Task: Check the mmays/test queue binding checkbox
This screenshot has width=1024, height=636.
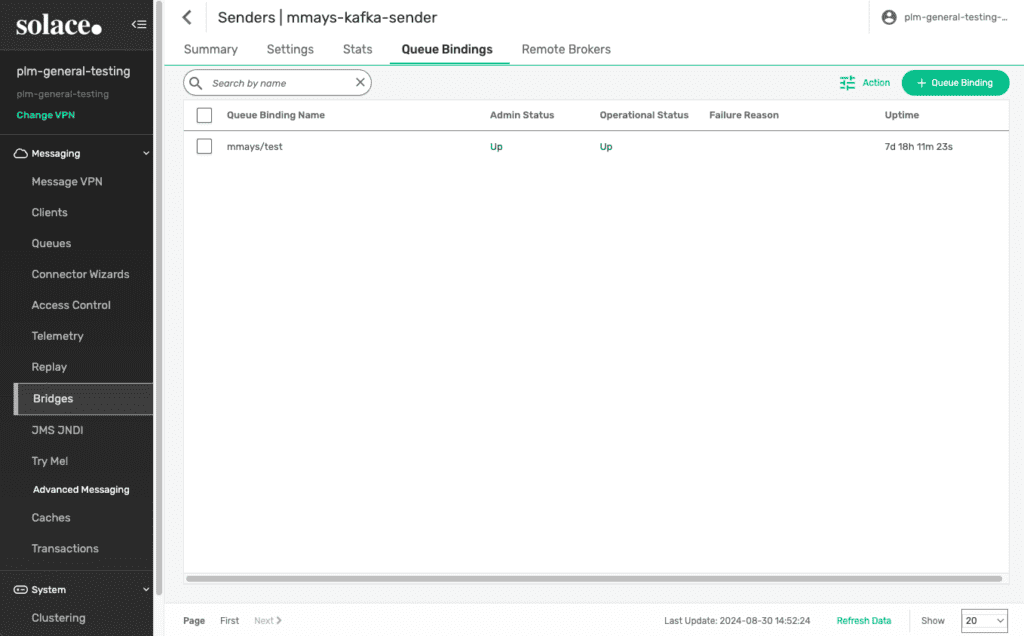Action: 204,146
